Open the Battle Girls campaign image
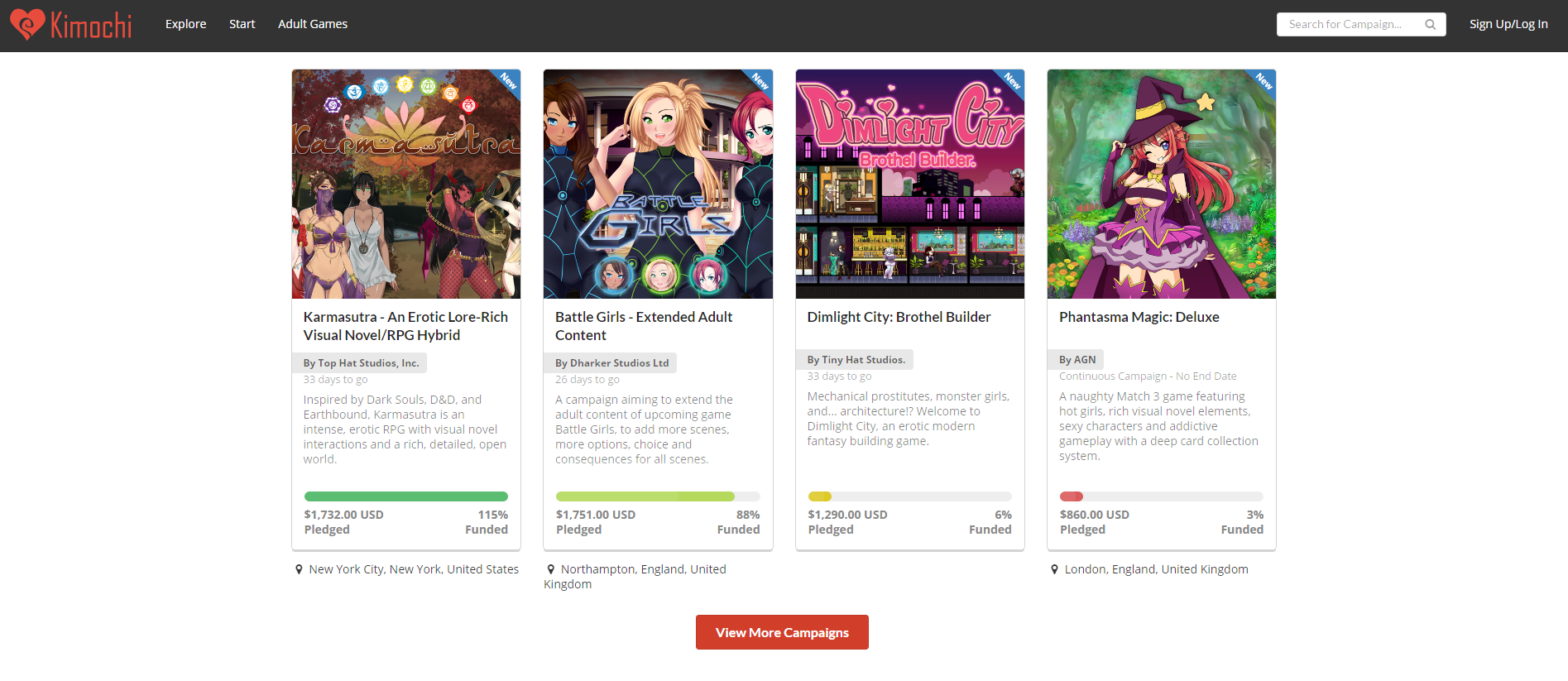 pos(658,184)
